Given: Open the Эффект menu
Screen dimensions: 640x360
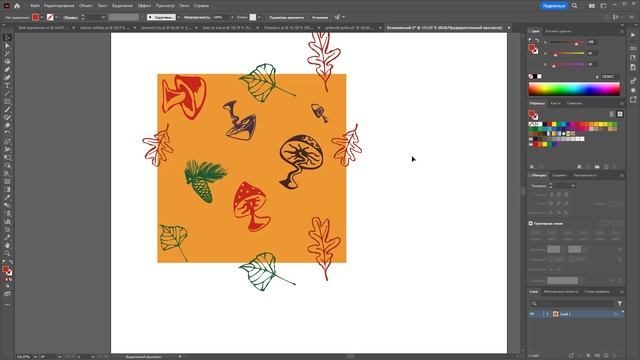Looking at the screenshot, I should click(x=144, y=6).
